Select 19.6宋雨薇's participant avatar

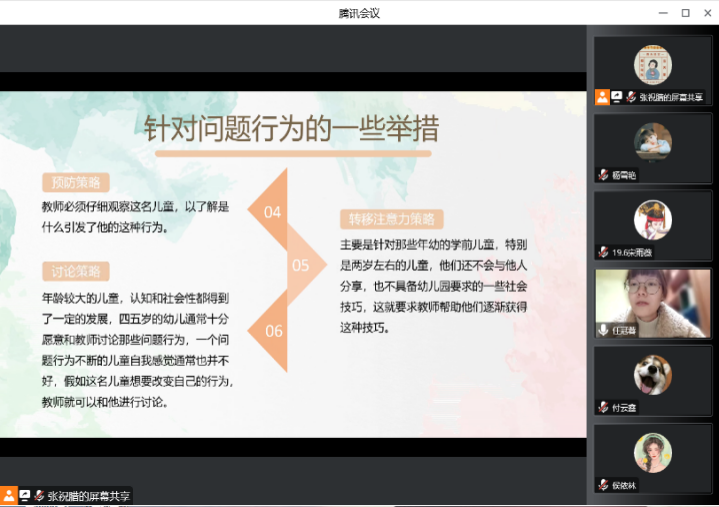tap(653, 219)
